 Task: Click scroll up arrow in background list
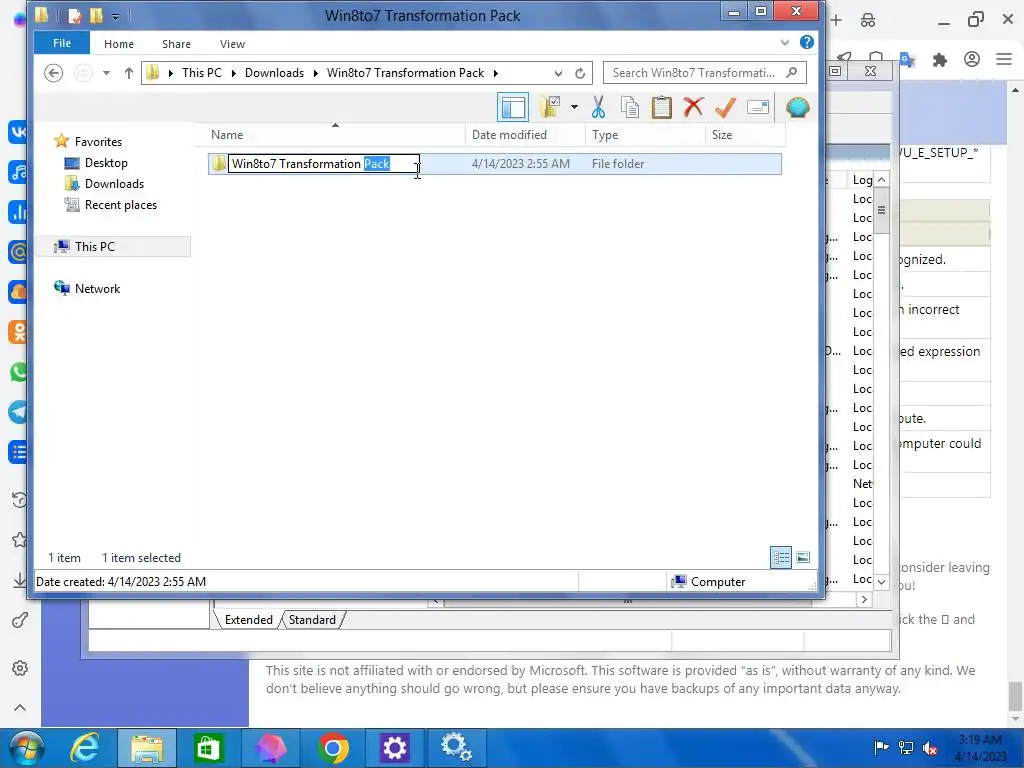882,179
